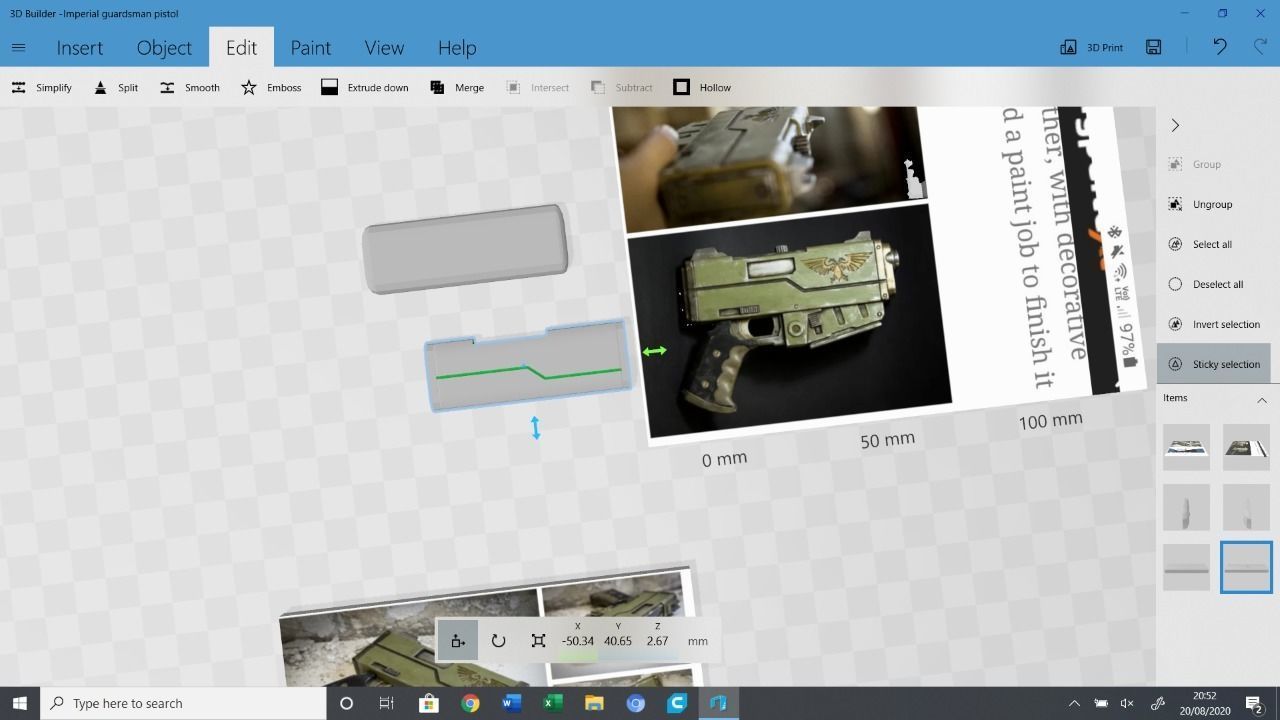Screen dimensions: 1280x720
Task: Open Cortana from the taskbar
Action: pos(346,703)
